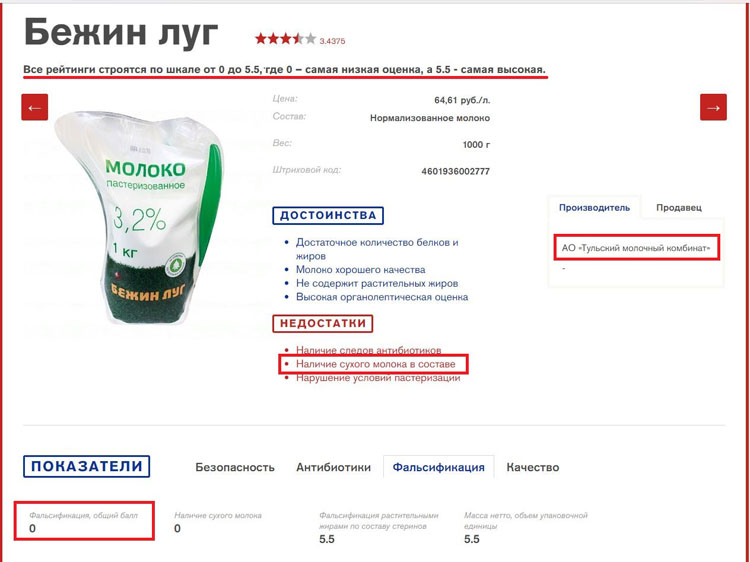Switch to the Безопасность tab
This screenshot has width=750, height=562.
235,467
